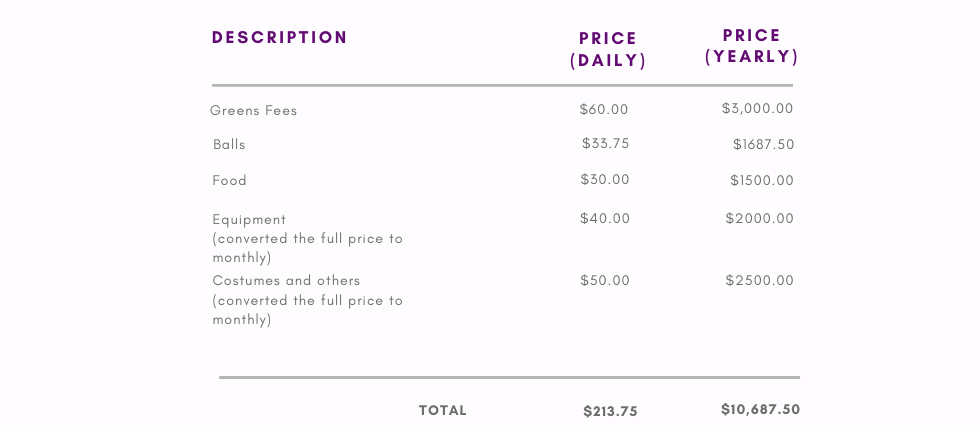Select the PRICE (YEARLY) column header
The image size is (980, 430).
752,46
